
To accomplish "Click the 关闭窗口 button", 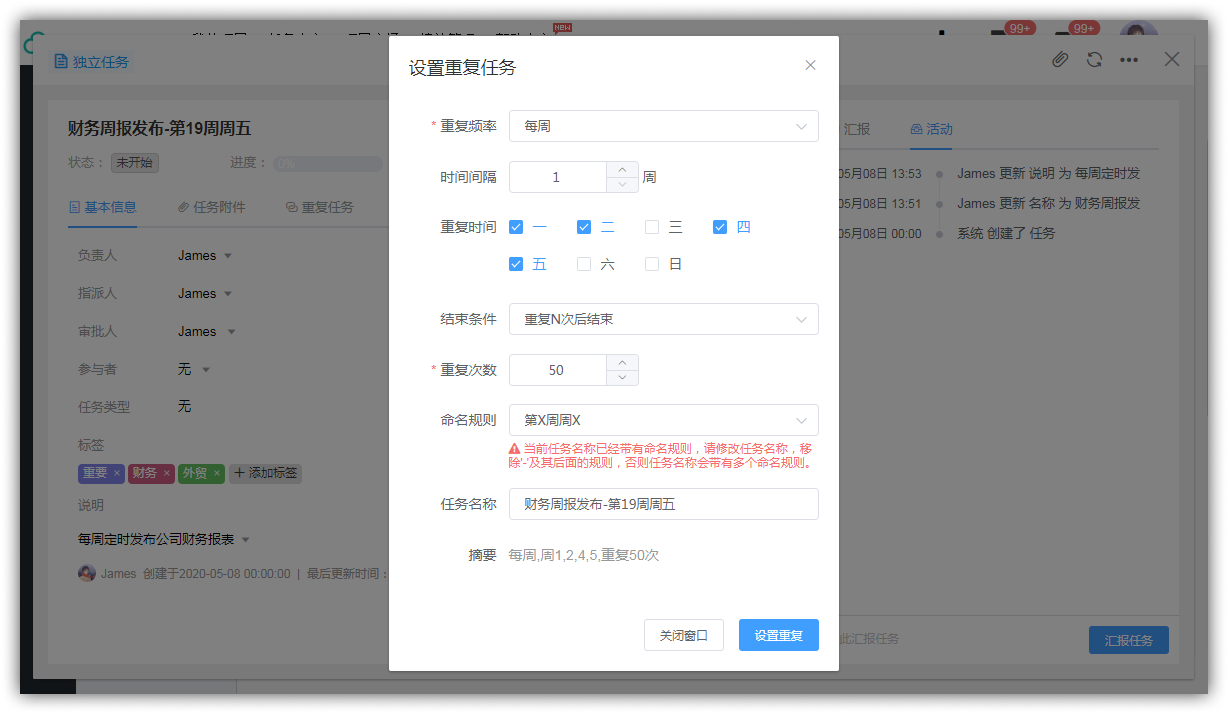I will [x=684, y=635].
